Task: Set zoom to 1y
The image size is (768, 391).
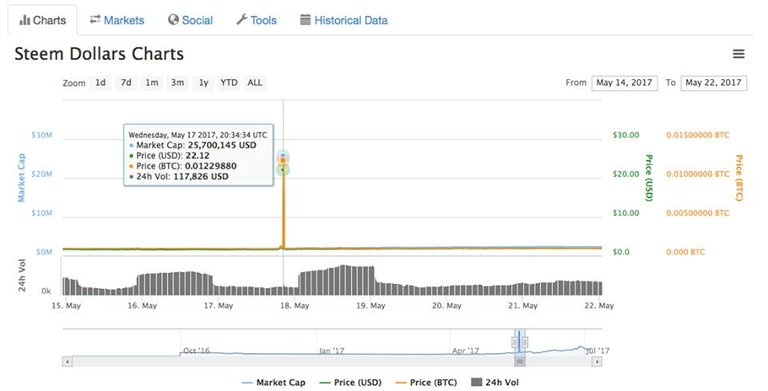Action: point(203,83)
